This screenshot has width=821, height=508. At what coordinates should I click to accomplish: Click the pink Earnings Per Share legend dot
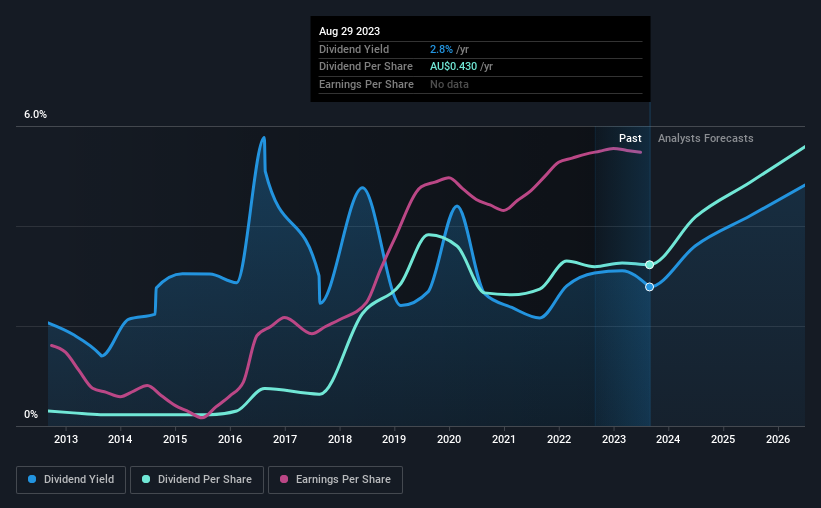click(x=284, y=479)
